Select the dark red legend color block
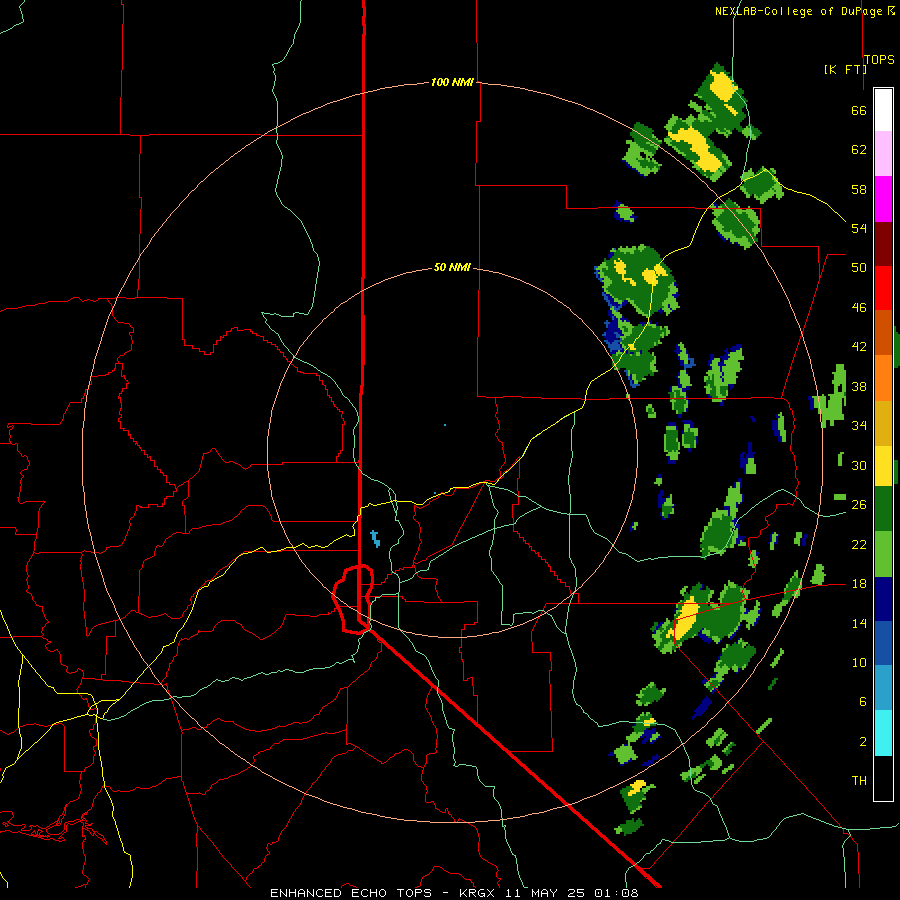This screenshot has width=900, height=900. coord(883,244)
